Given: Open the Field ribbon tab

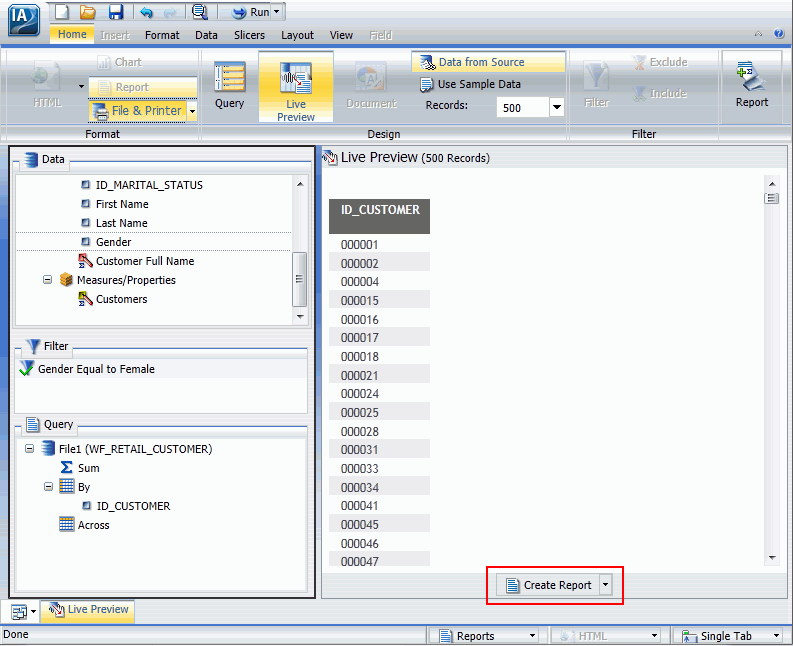Looking at the screenshot, I should tap(381, 35).
